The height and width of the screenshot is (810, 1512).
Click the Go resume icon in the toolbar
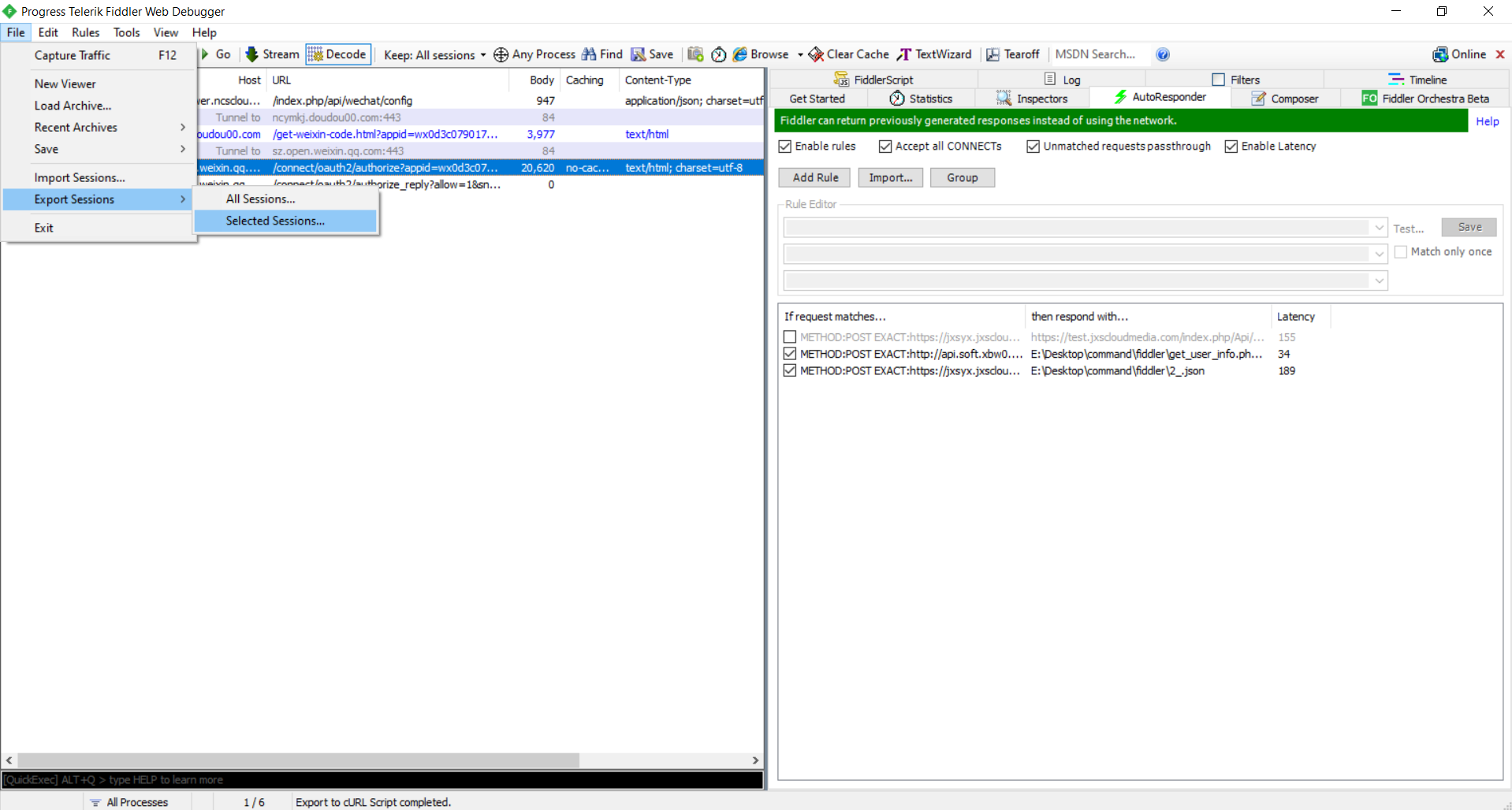point(205,54)
